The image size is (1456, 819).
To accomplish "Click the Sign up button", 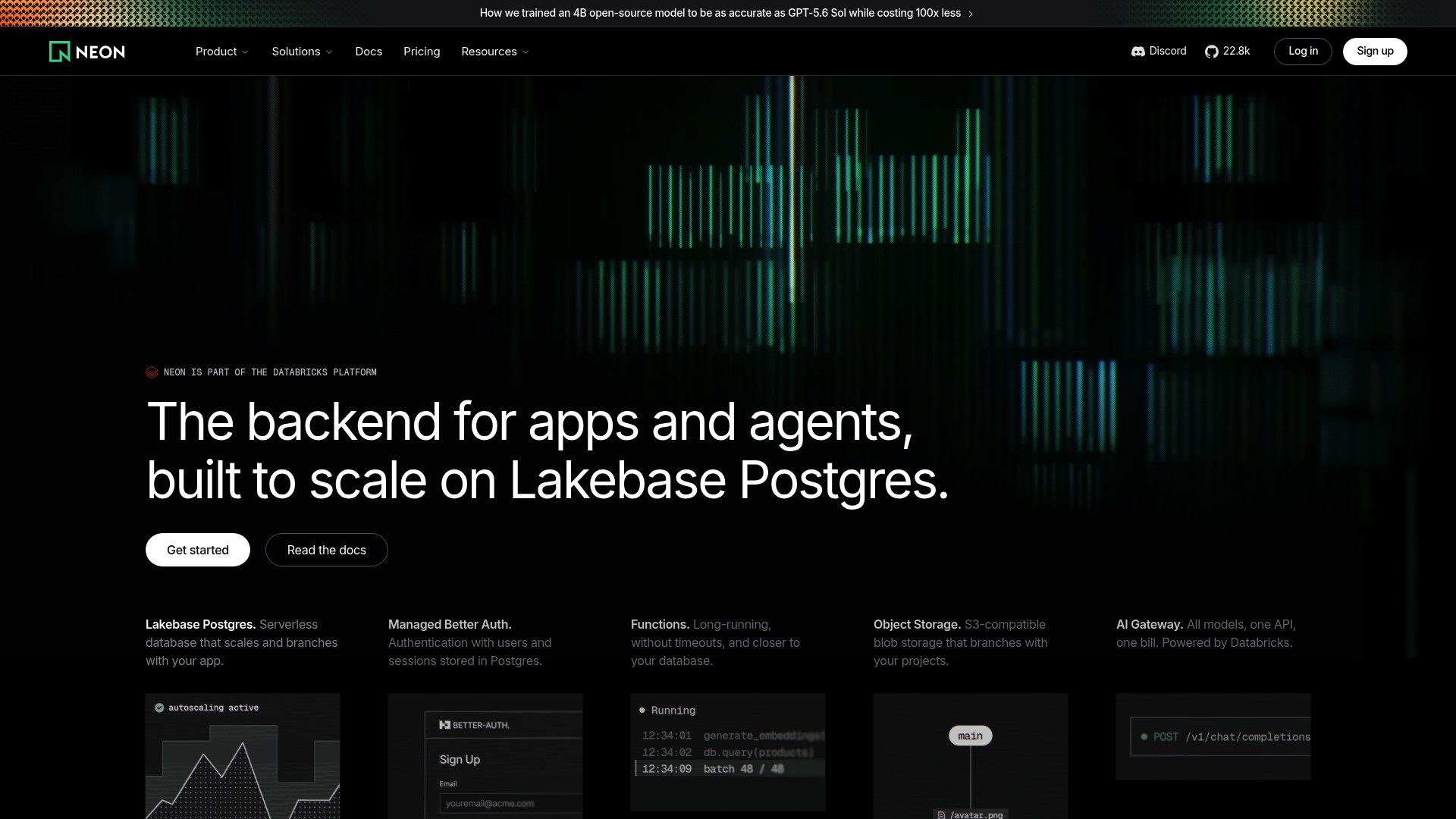I will 1375,52.
